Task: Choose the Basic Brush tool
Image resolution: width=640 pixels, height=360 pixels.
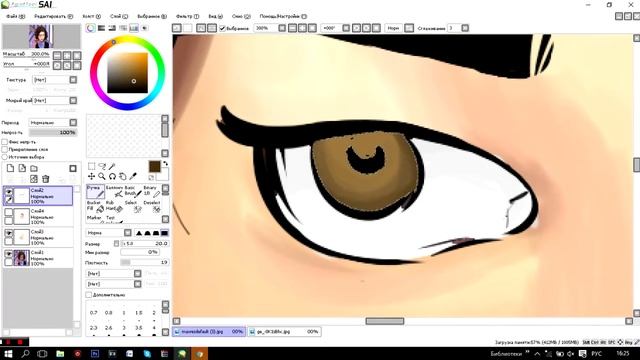Action: coord(133,191)
